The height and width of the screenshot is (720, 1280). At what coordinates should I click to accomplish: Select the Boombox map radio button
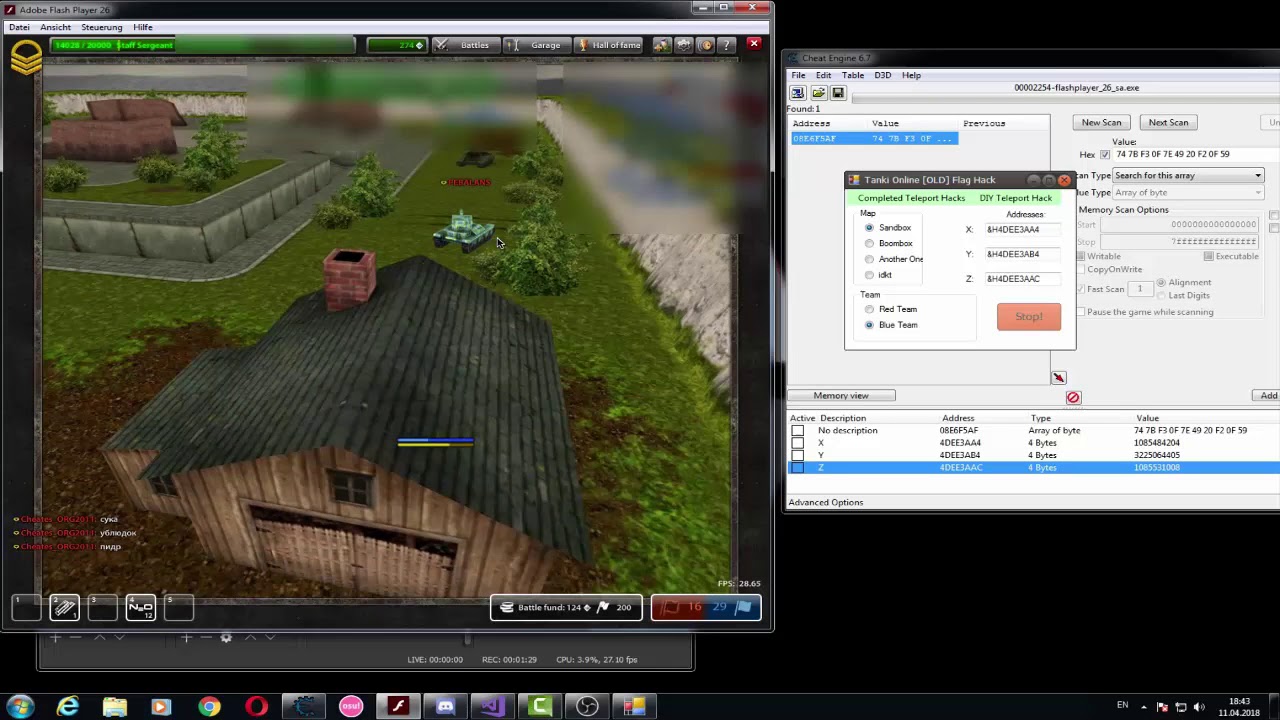click(x=869, y=244)
